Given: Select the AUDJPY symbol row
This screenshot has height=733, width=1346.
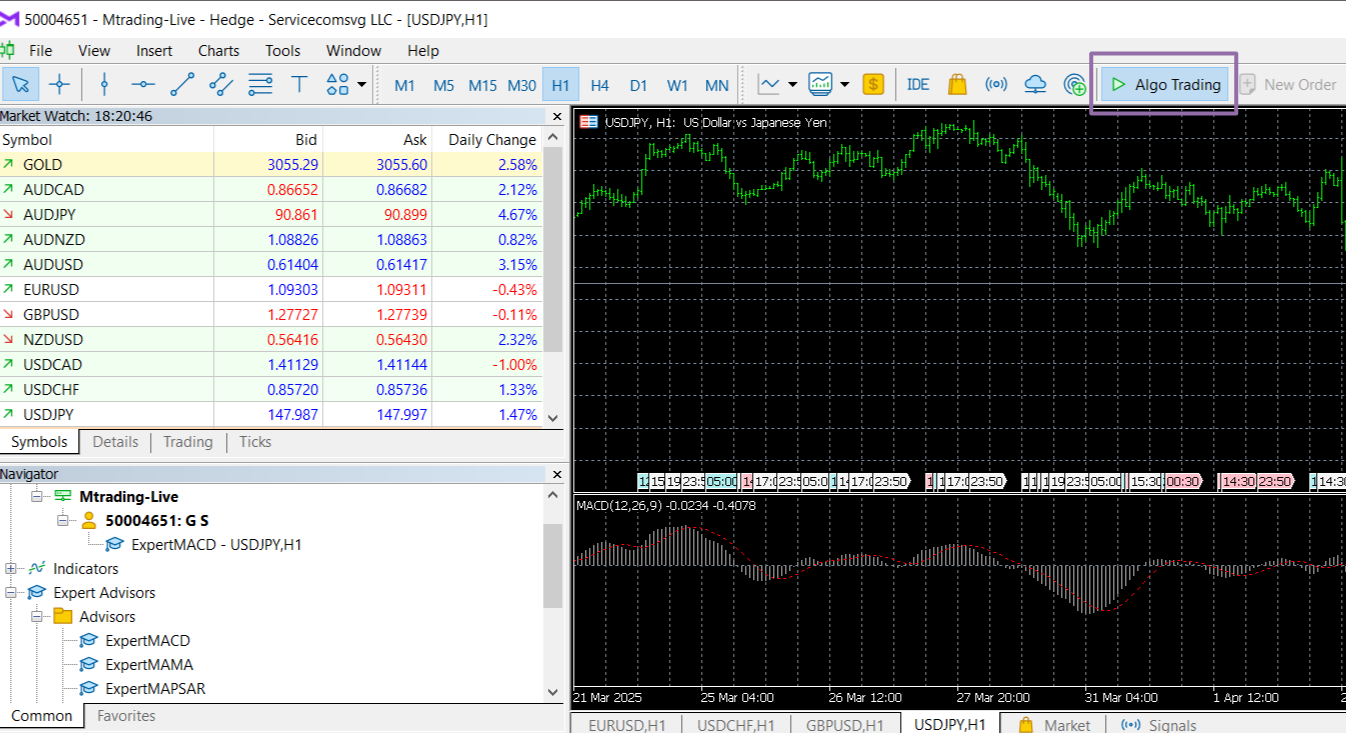Looking at the screenshot, I should pyautogui.click(x=271, y=214).
